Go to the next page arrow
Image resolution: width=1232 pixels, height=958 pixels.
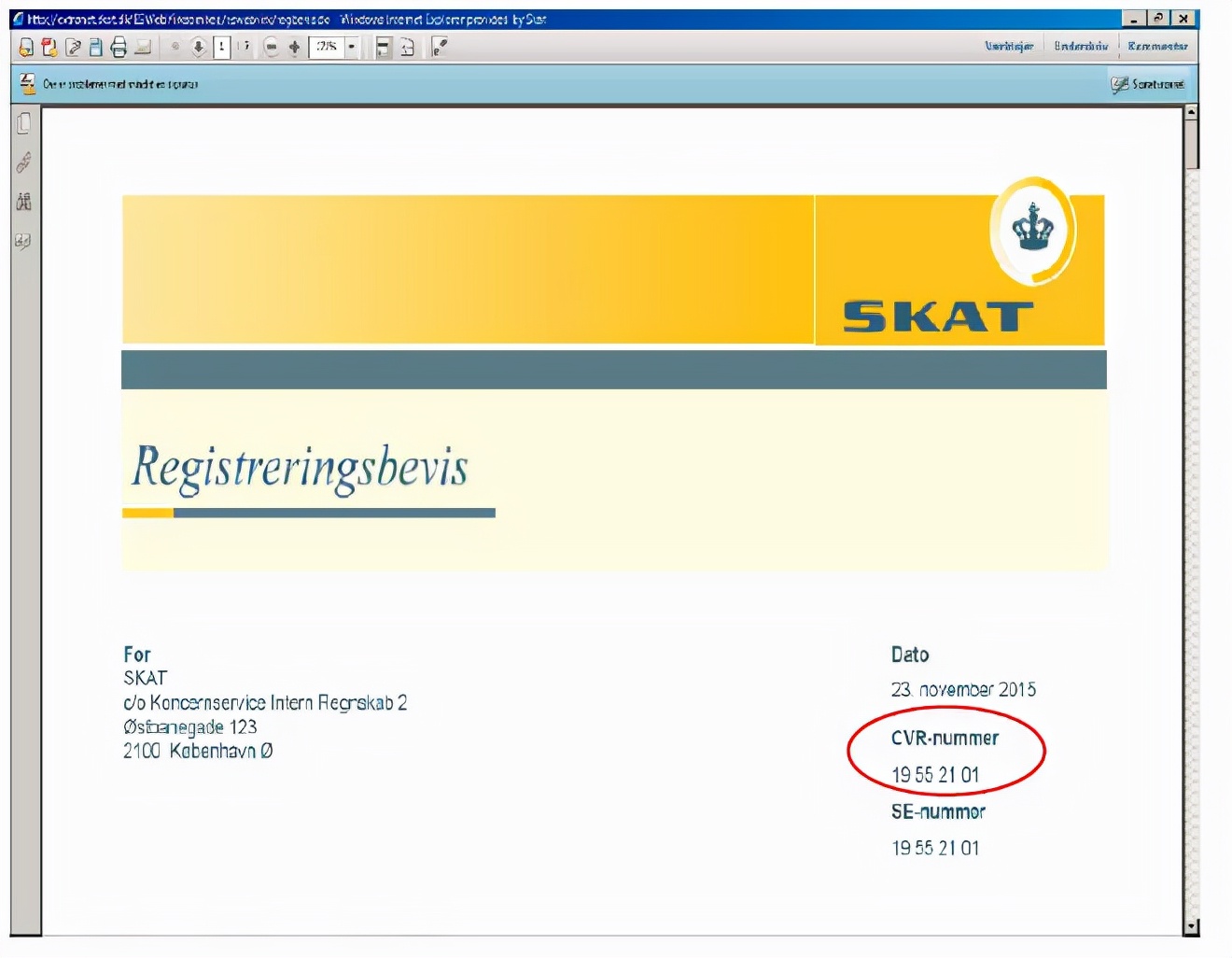[x=199, y=47]
